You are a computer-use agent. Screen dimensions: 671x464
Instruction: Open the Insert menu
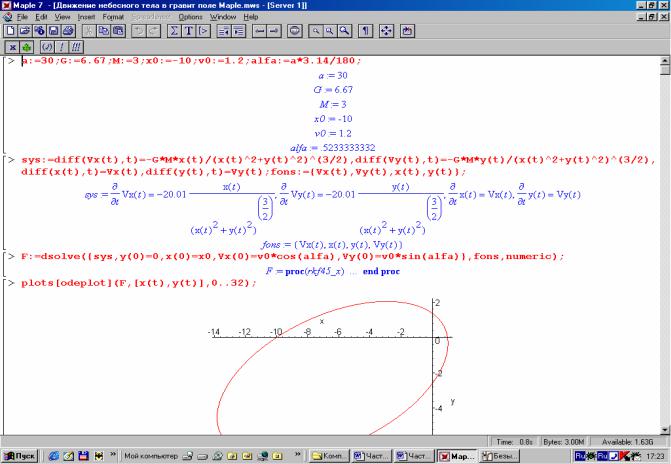click(86, 17)
